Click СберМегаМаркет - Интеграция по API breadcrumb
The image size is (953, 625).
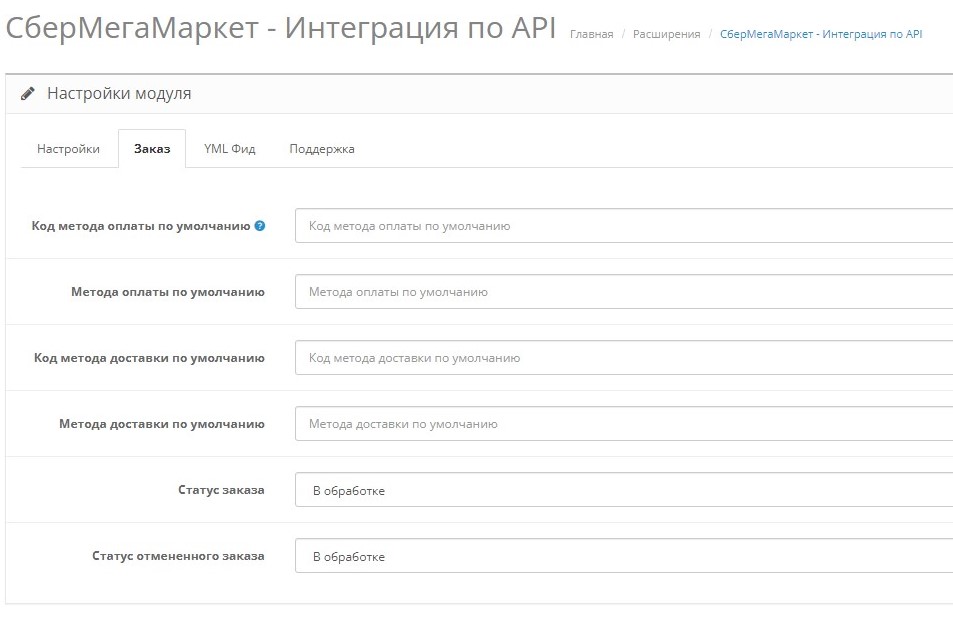pos(821,34)
